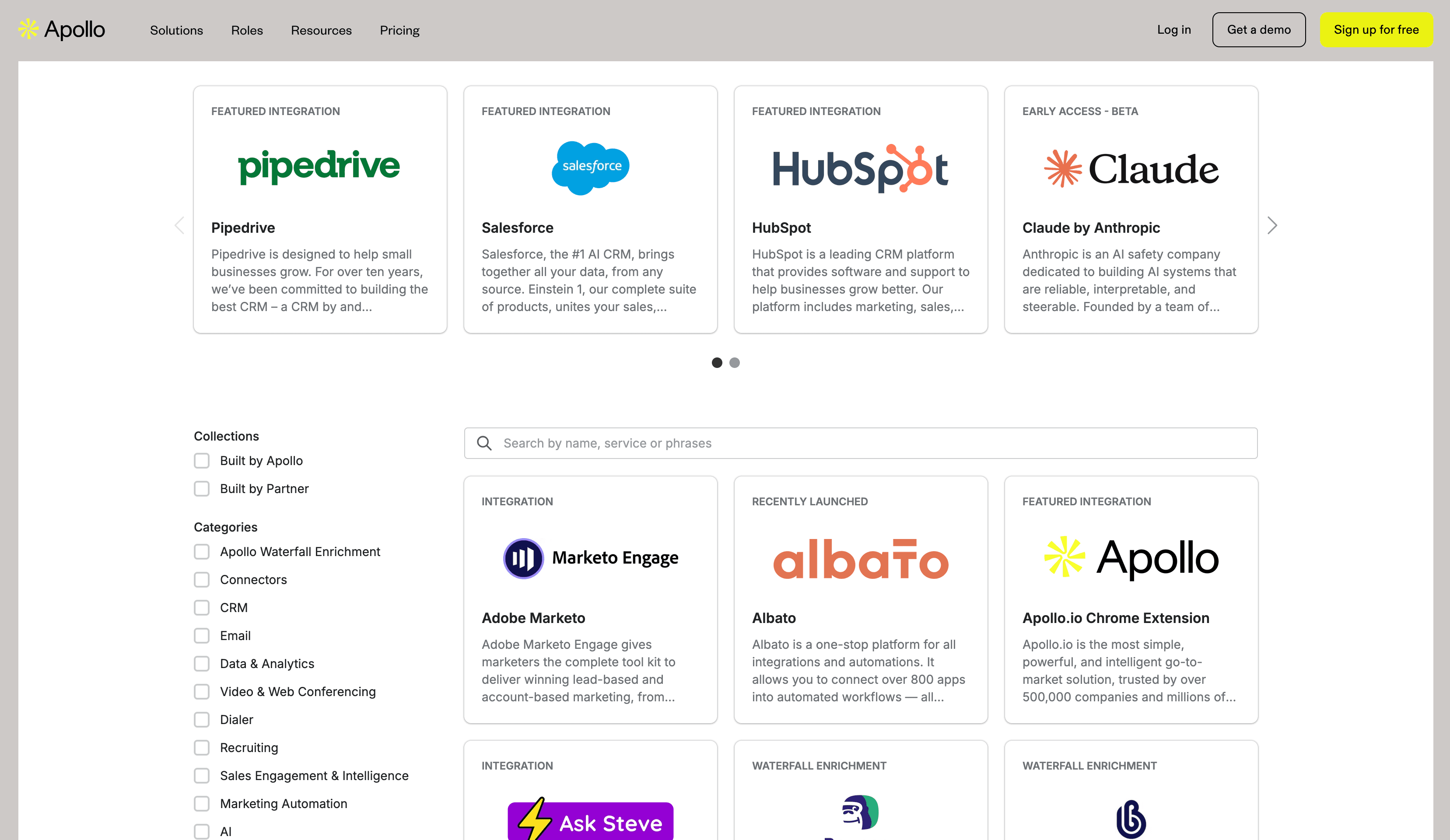This screenshot has height=840, width=1450.
Task: Open the Roles menu
Action: [x=246, y=30]
